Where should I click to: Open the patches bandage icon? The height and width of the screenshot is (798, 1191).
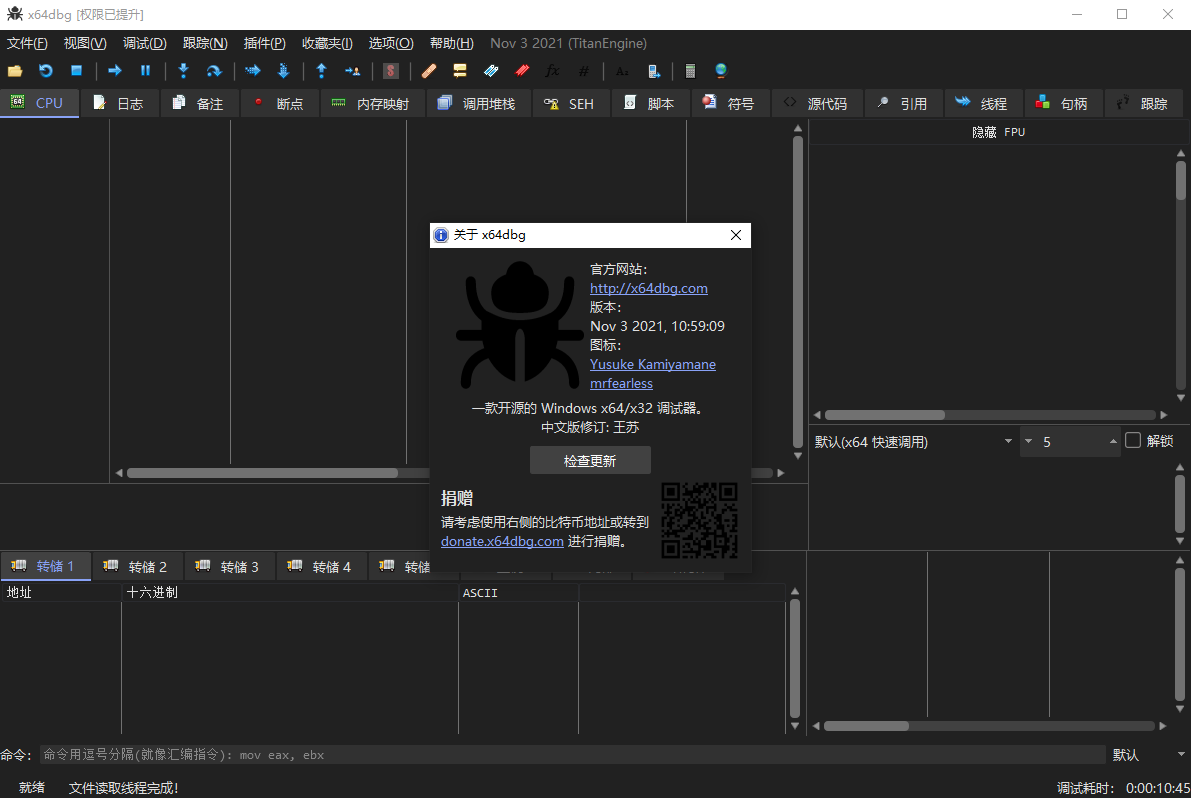(428, 71)
